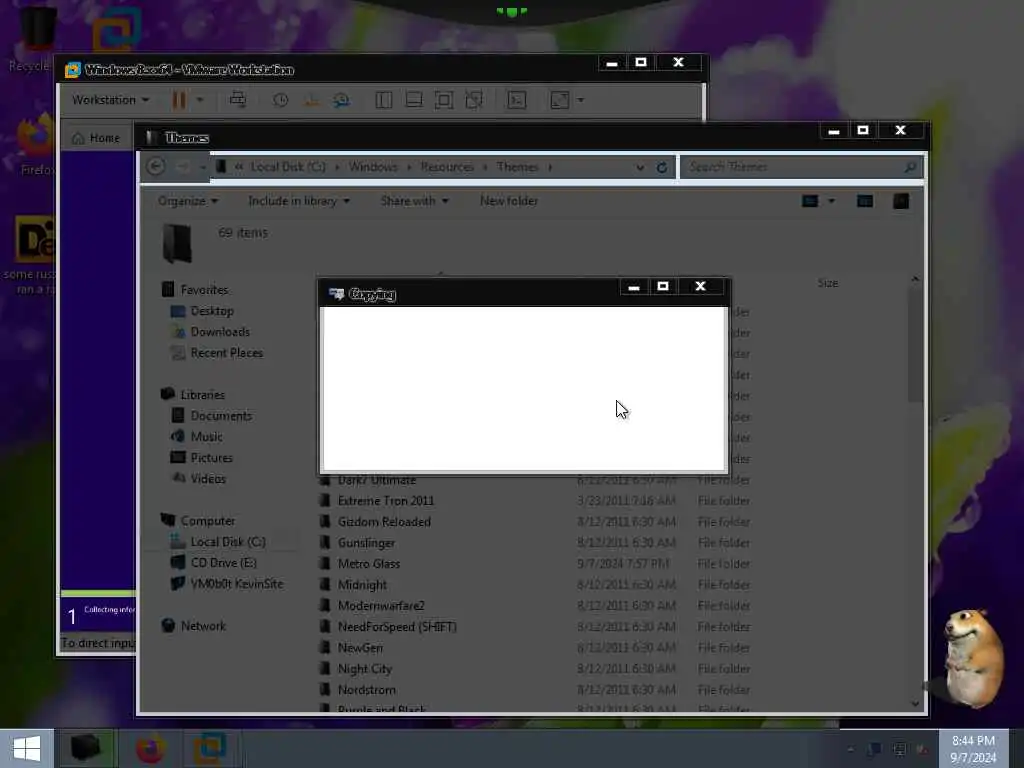
Task: Select Computer in the navigation pane
Action: click(208, 520)
